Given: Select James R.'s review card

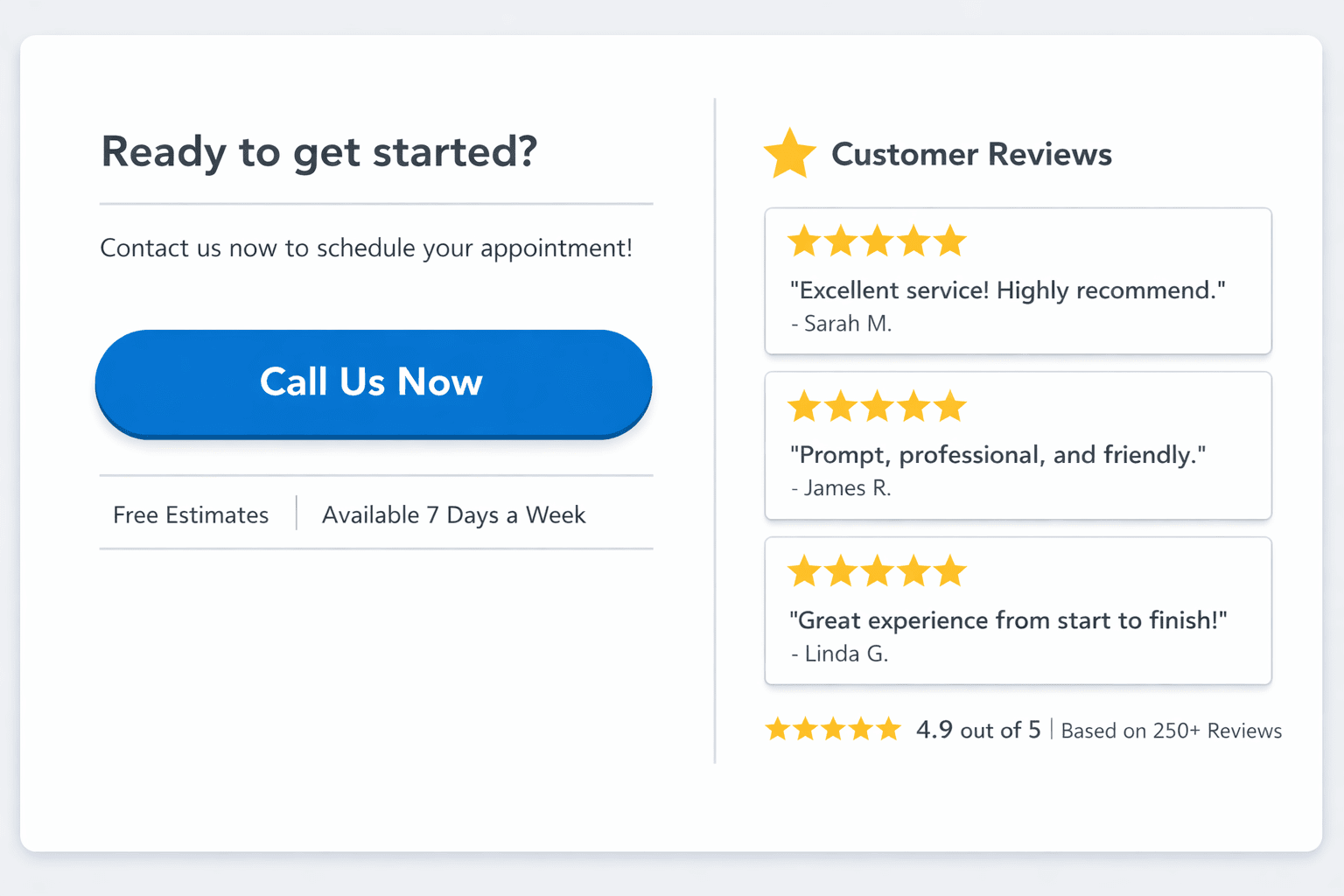Looking at the screenshot, I should pos(1018,445).
